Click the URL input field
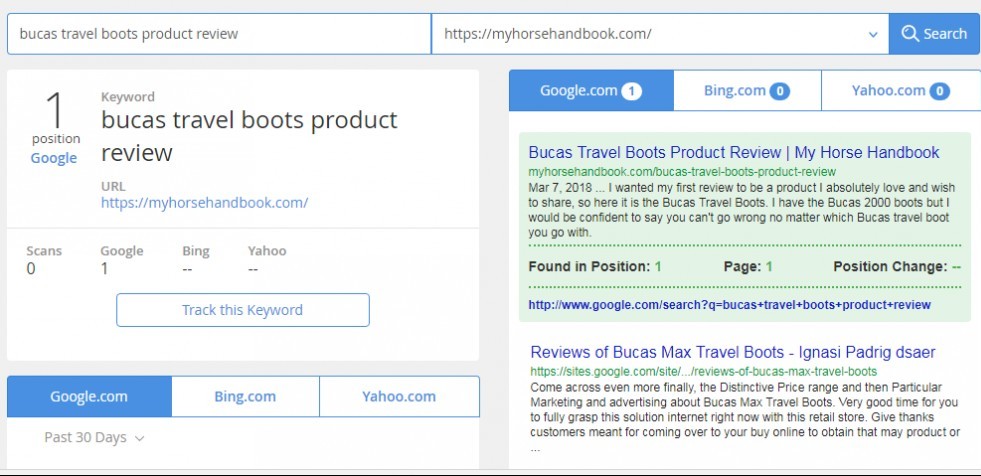Viewport: 981px width, 476px height. 660,34
